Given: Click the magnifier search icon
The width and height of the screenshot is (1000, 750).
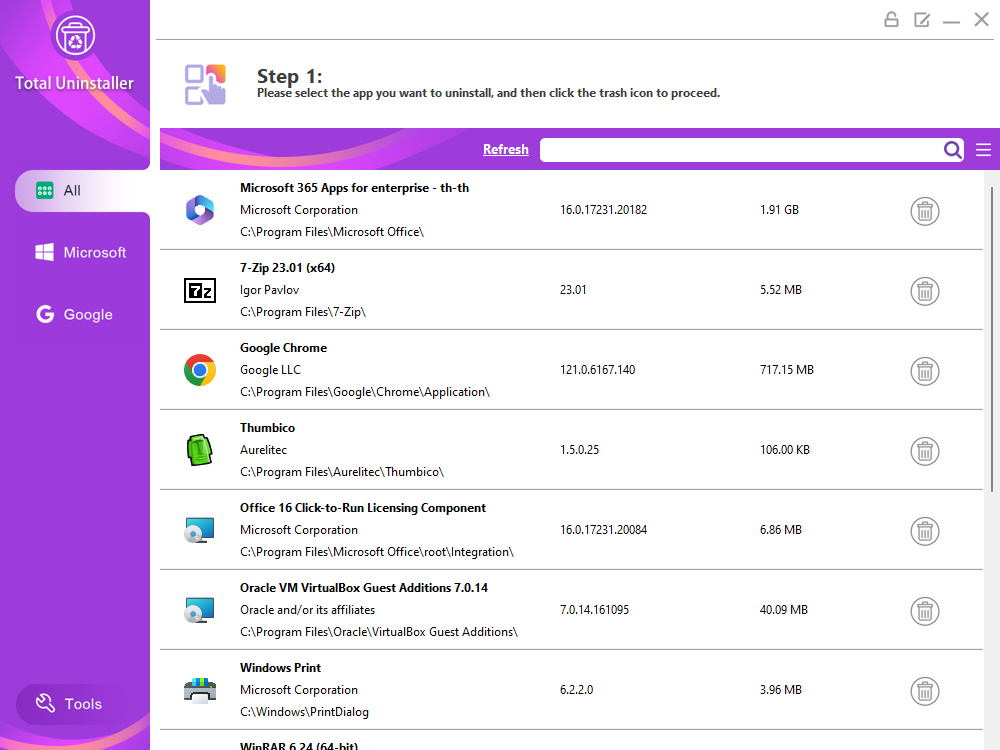Looking at the screenshot, I should tap(953, 150).
